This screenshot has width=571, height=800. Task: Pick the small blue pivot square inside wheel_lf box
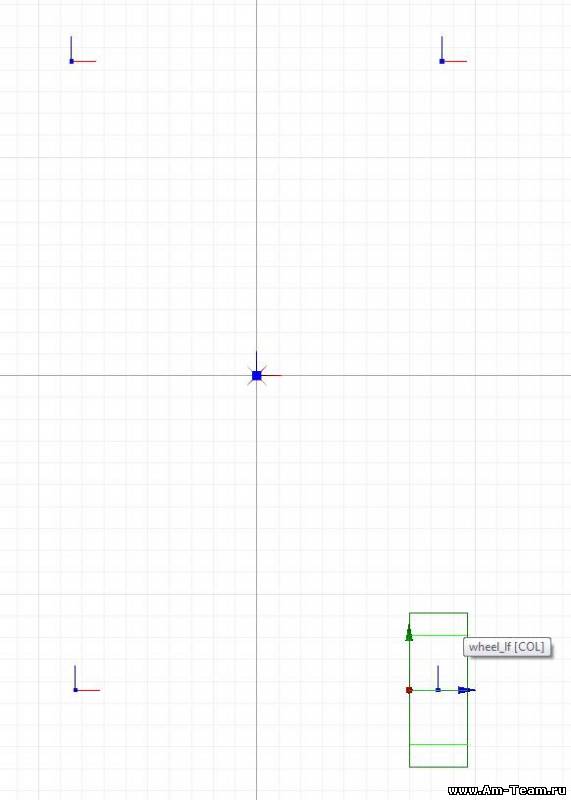click(x=438, y=690)
